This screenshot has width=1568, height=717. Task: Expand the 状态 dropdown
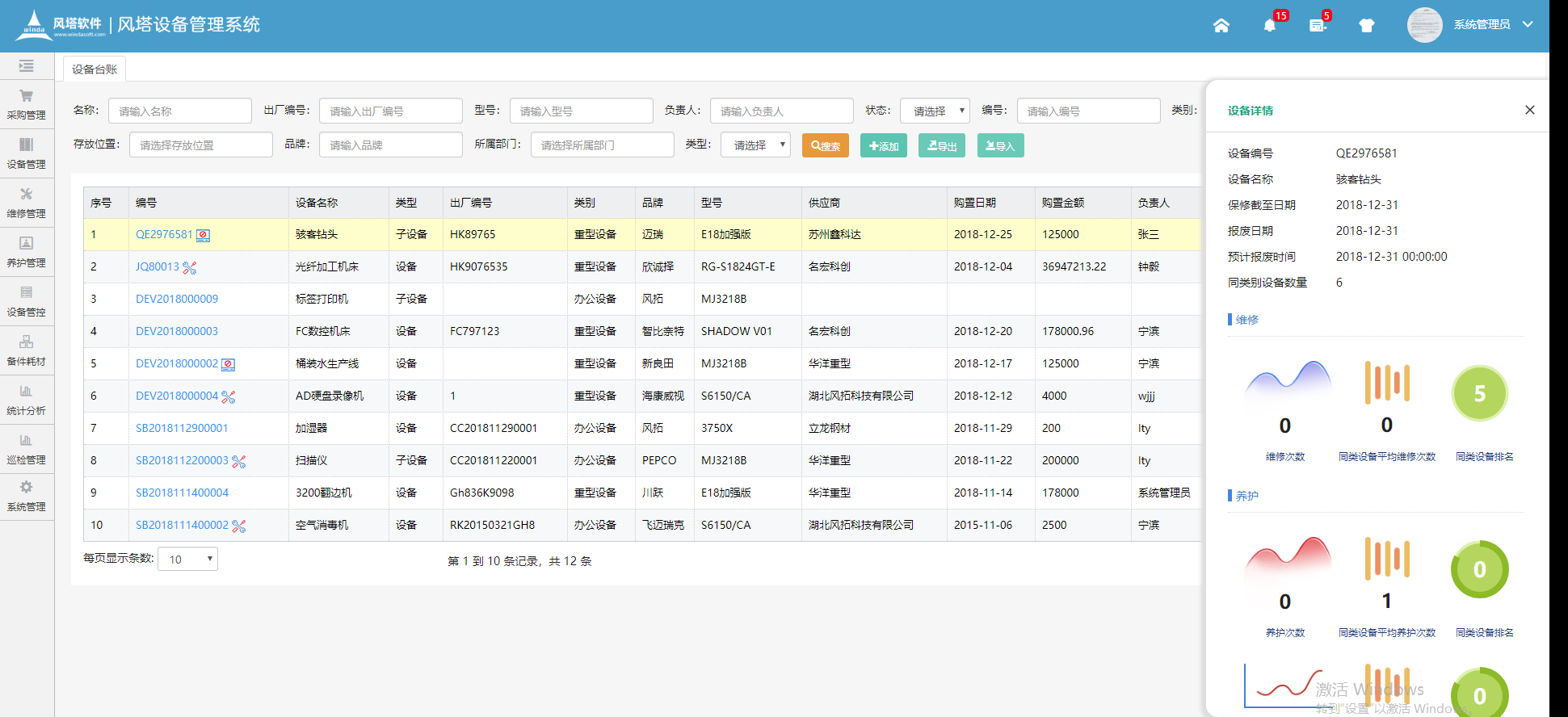pos(935,111)
